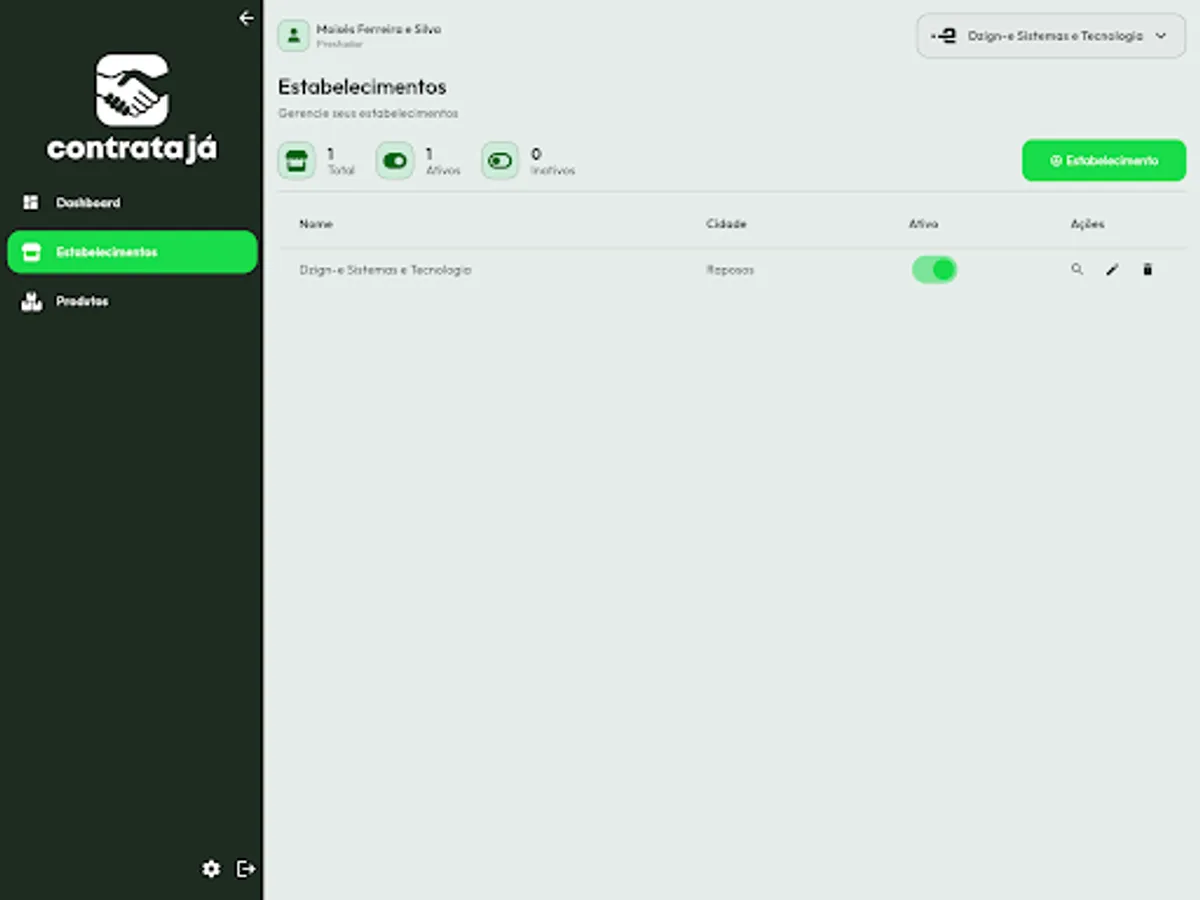View Dzign-e details with magnifier icon
The height and width of the screenshot is (900, 1200).
(x=1077, y=270)
